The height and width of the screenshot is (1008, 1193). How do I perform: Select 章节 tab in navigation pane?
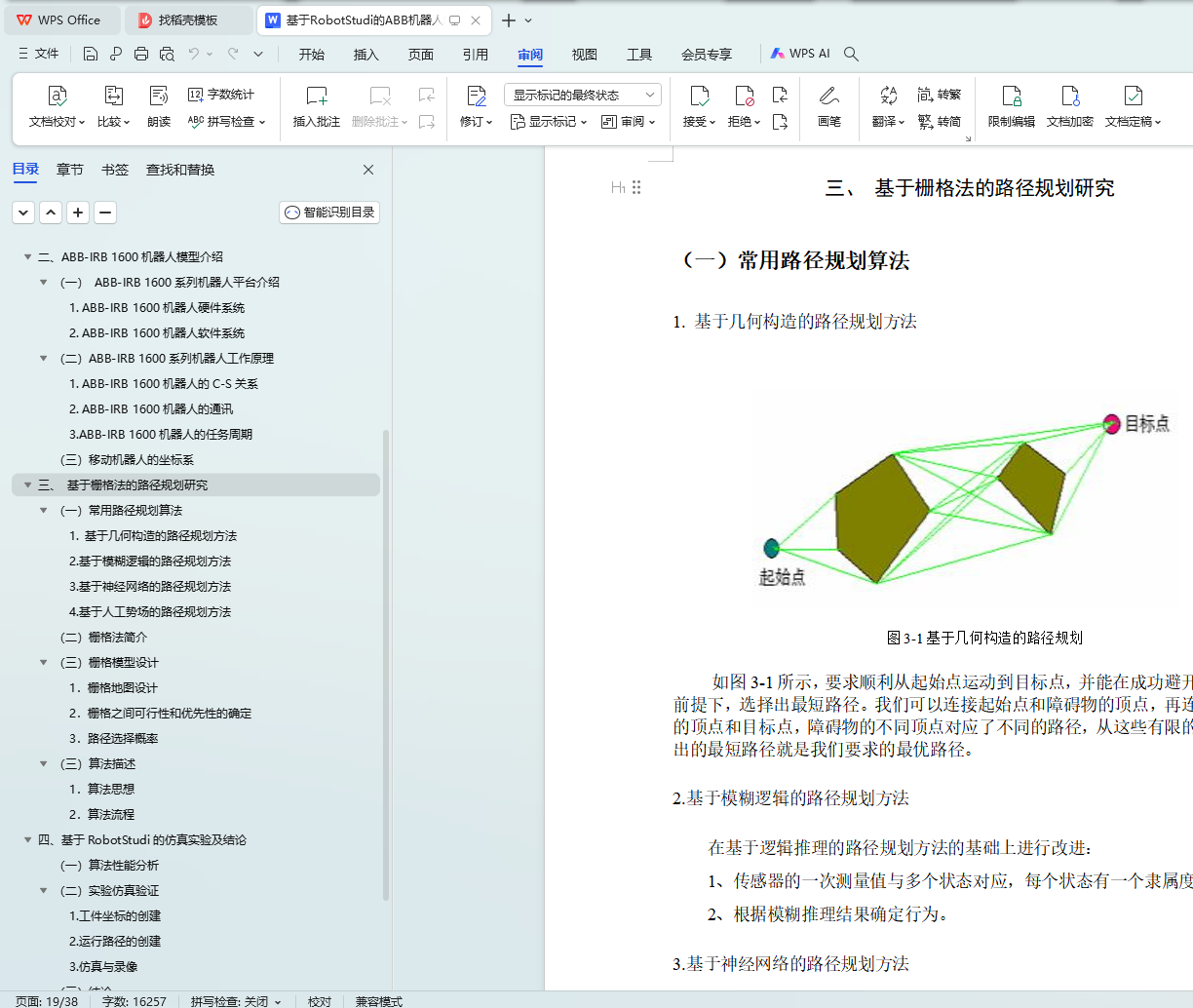pos(70,170)
